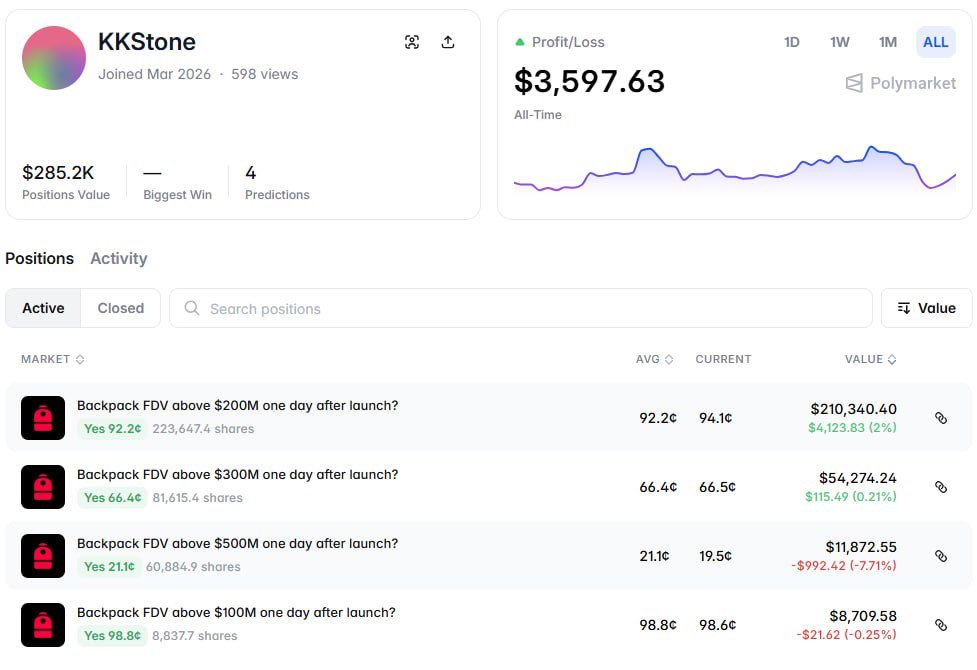
Task: Click the $3,597.63 profit total
Action: tap(589, 81)
